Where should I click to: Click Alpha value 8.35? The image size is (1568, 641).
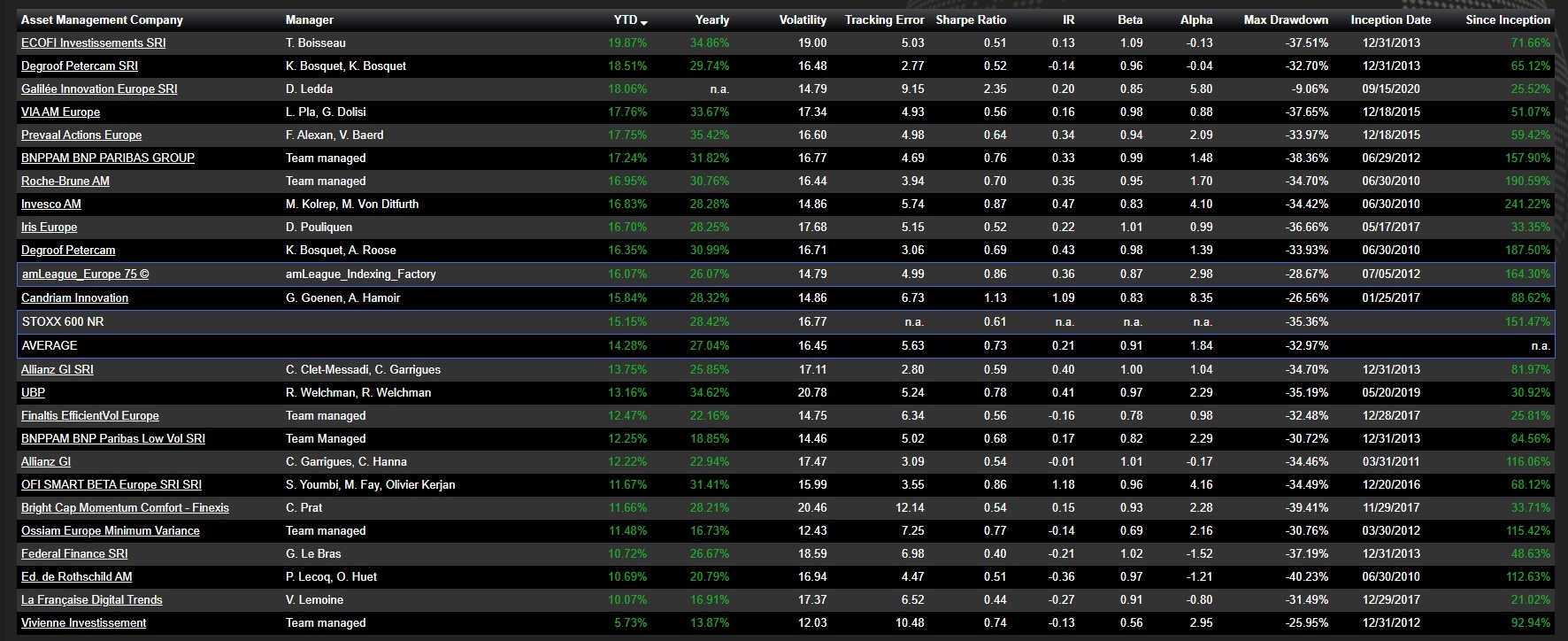1200,297
